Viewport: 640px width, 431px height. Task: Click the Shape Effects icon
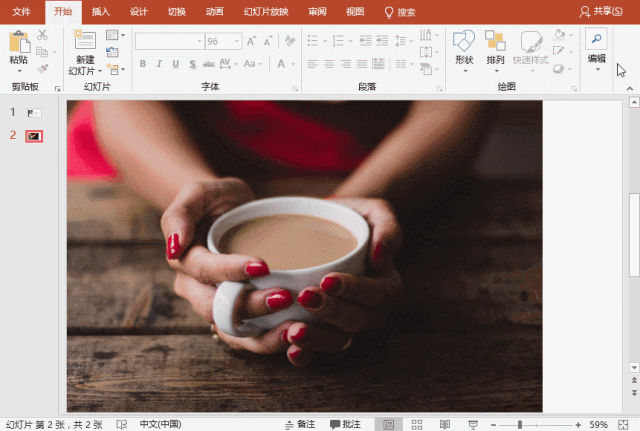pyautogui.click(x=558, y=69)
